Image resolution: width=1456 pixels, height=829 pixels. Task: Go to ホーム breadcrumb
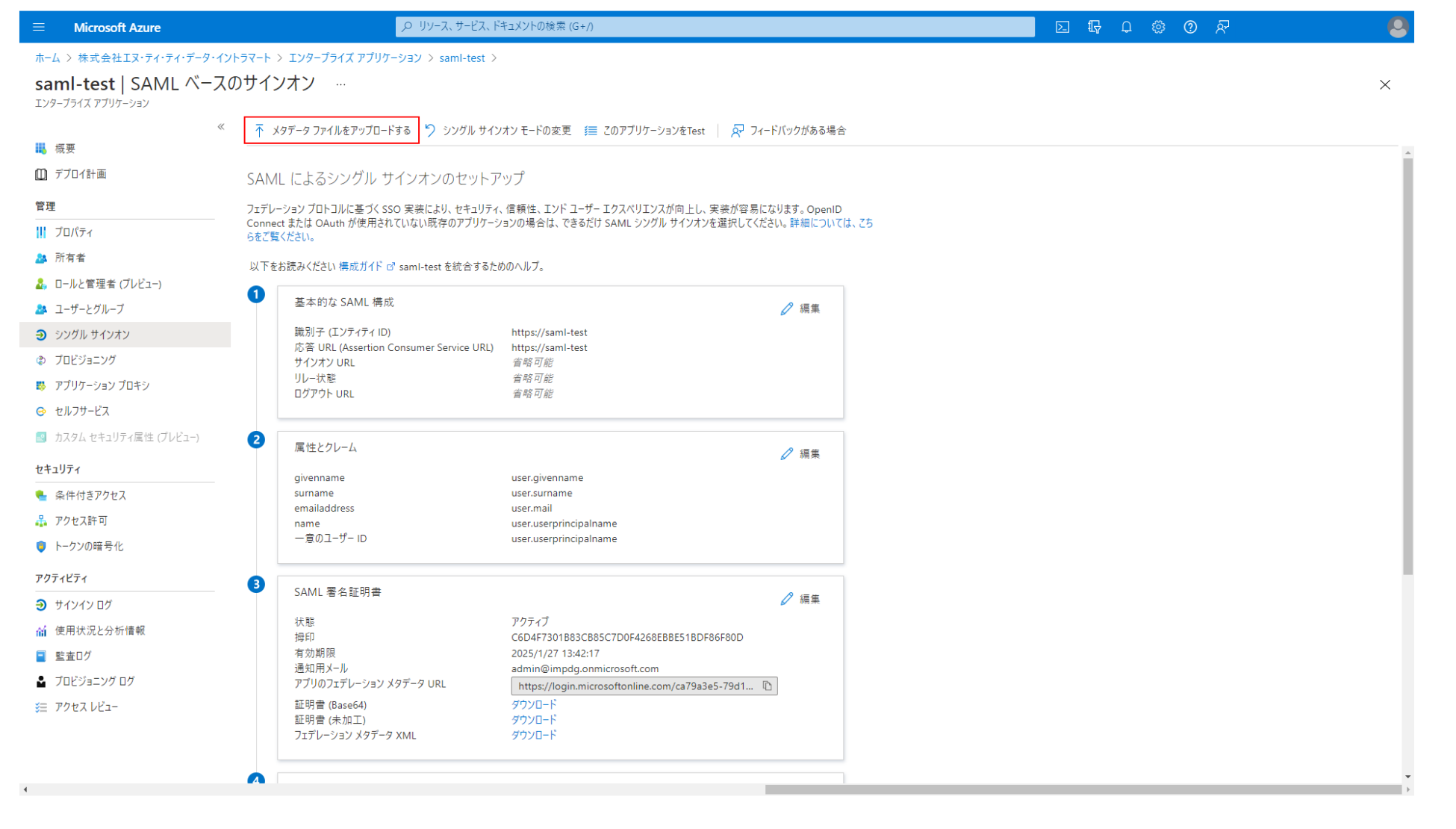[x=47, y=58]
